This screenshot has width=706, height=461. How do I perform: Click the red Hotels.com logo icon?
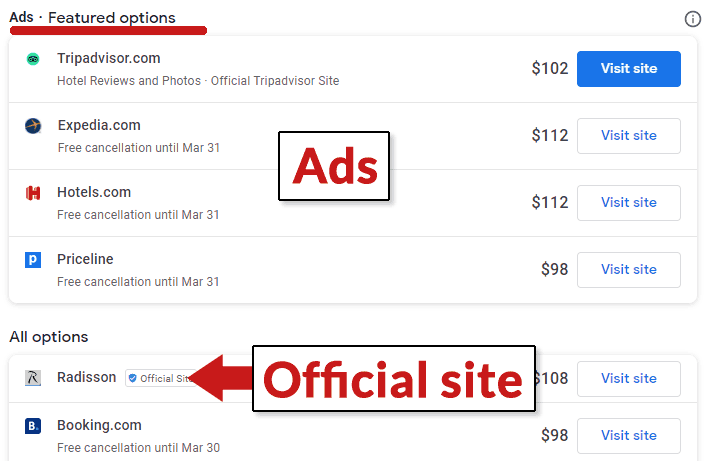[33, 193]
